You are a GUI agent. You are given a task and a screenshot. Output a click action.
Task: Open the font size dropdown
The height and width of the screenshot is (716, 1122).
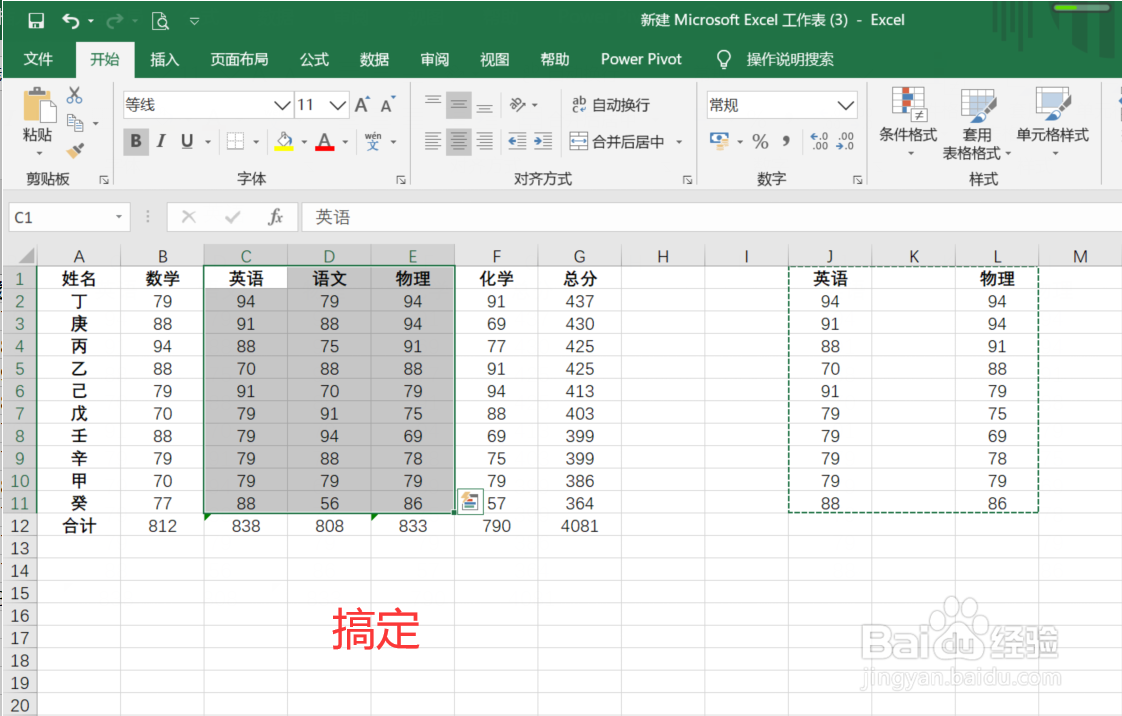pos(340,104)
